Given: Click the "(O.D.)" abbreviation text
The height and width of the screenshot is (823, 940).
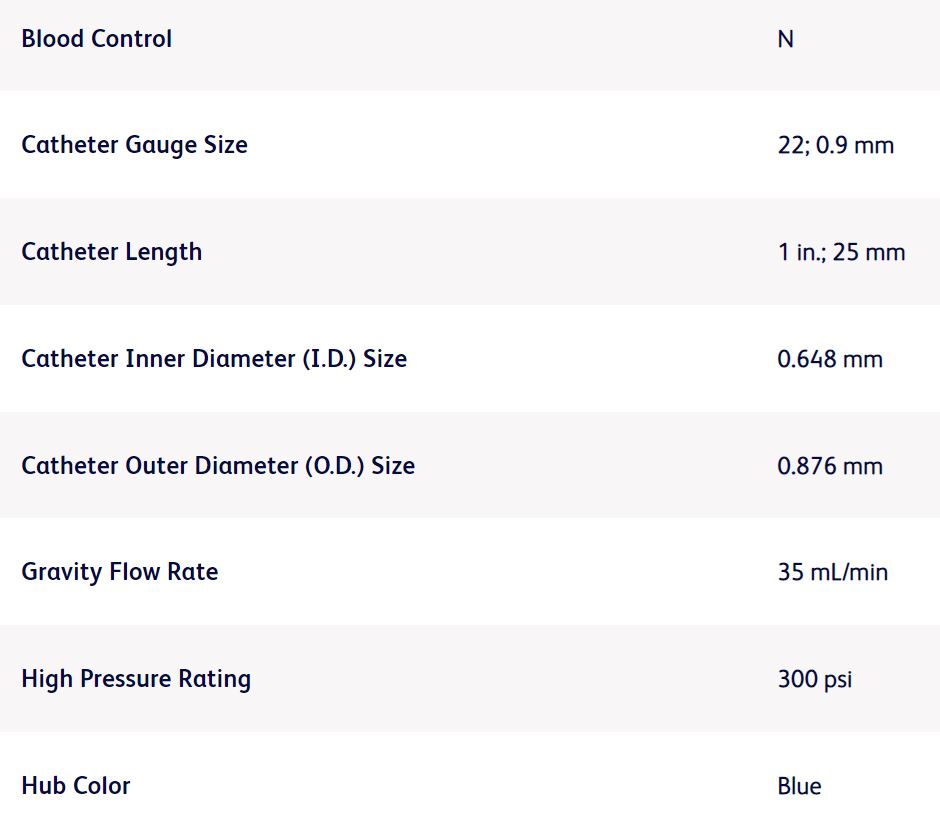Looking at the screenshot, I should pos(335,466).
